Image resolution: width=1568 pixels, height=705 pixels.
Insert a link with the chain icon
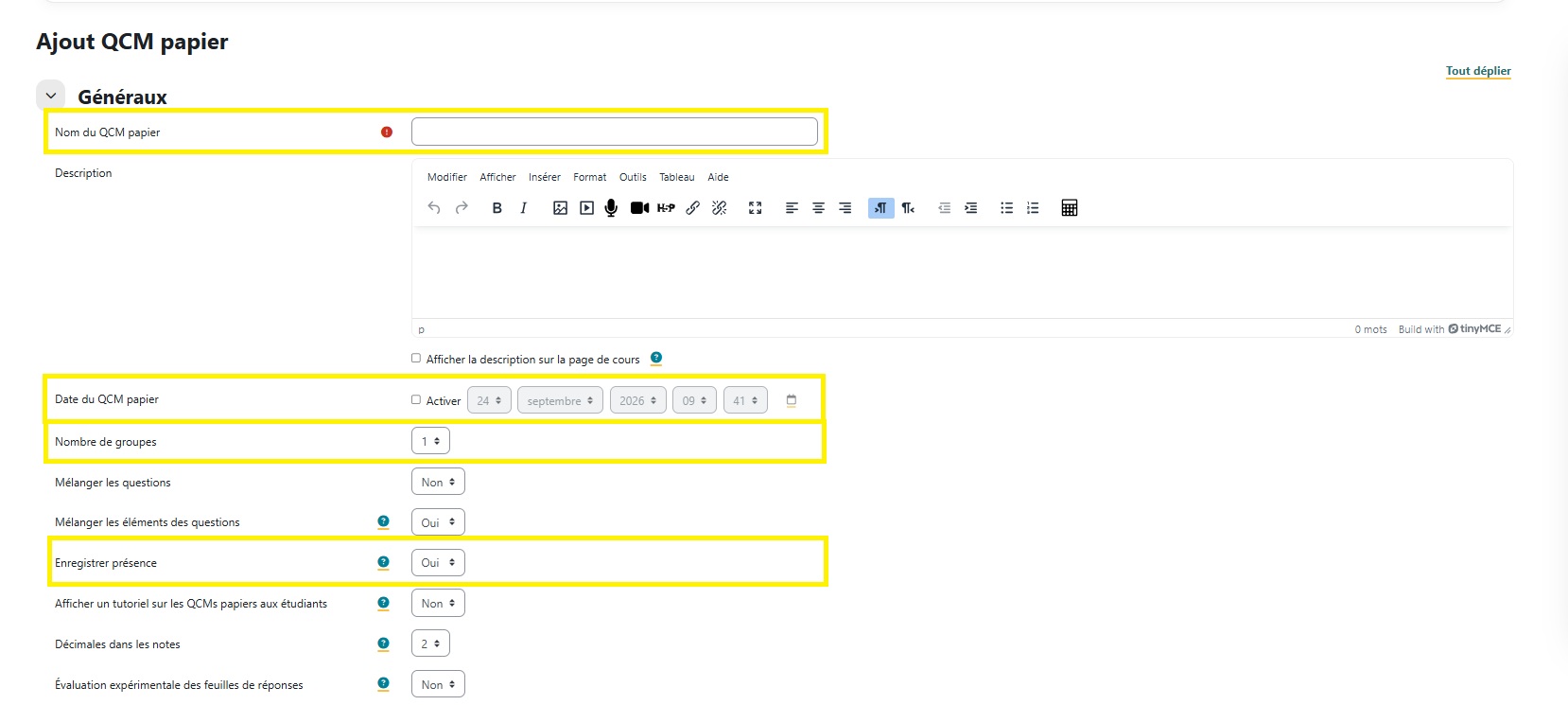point(692,208)
